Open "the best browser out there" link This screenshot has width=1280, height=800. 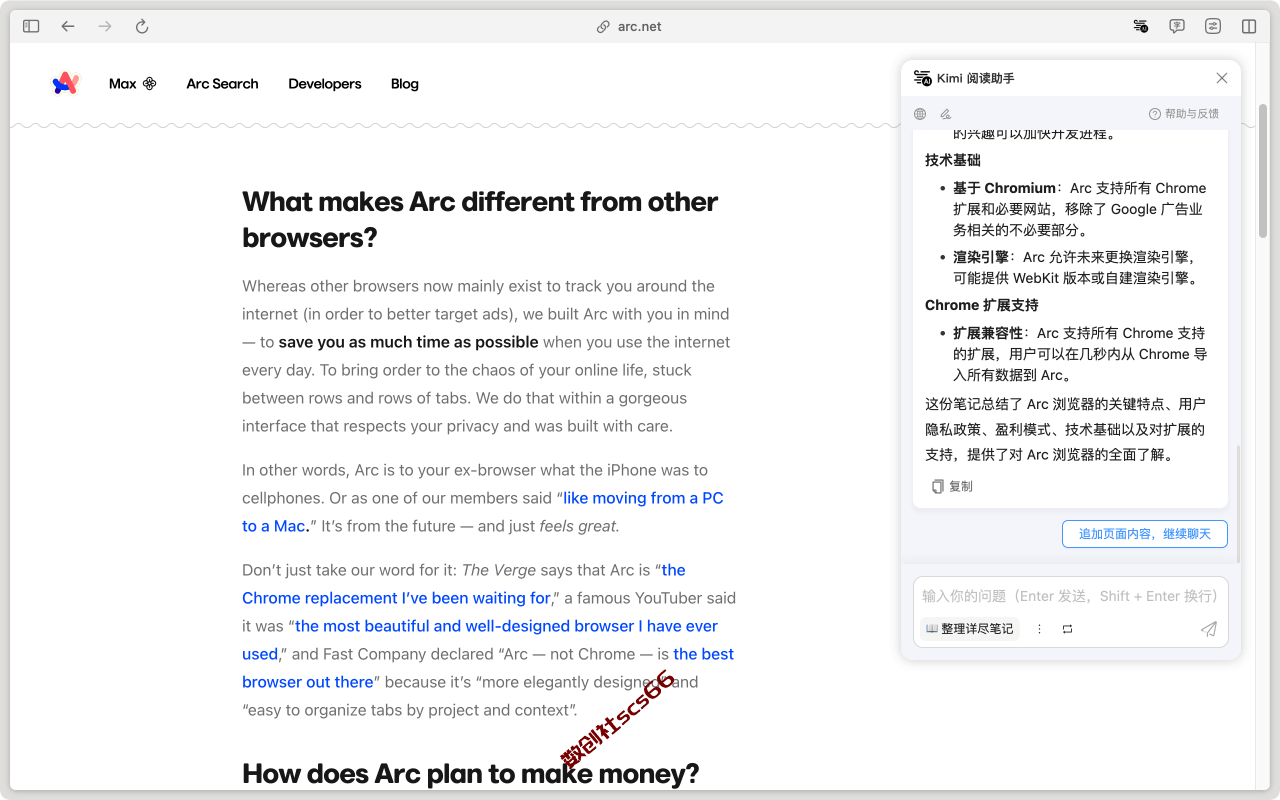[488, 668]
